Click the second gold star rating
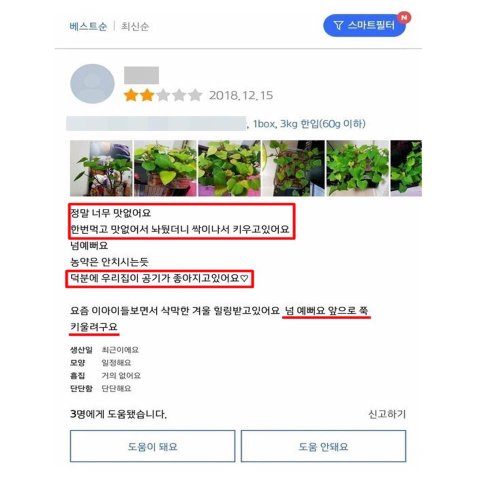This screenshot has height=480, width=480. tap(147, 95)
